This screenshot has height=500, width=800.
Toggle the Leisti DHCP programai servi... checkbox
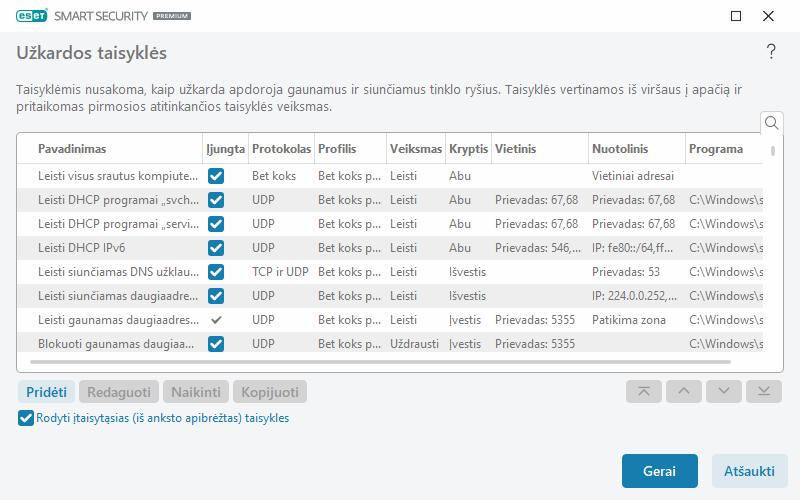point(216,224)
